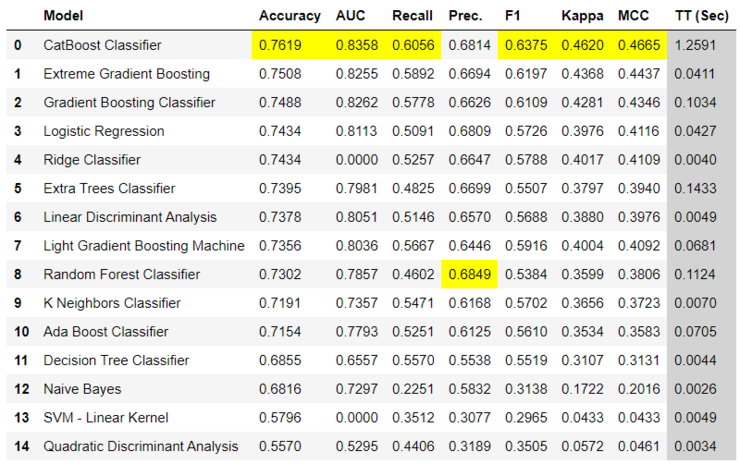Select the Random Forest Classifier model name
The height and width of the screenshot is (464, 740).
tap(116, 274)
